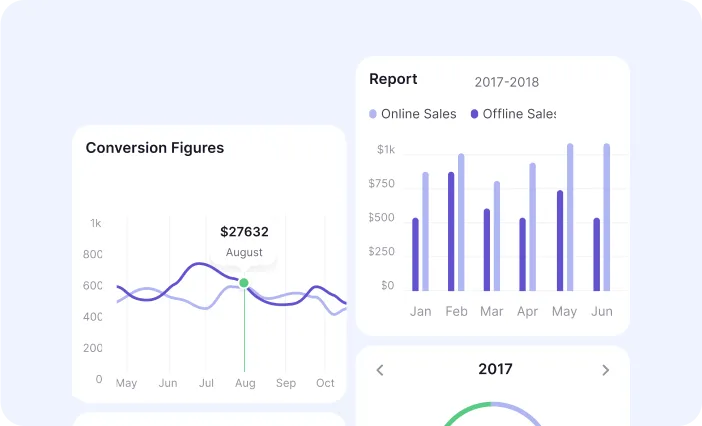Click Jun label on Report chart axis

602,311
